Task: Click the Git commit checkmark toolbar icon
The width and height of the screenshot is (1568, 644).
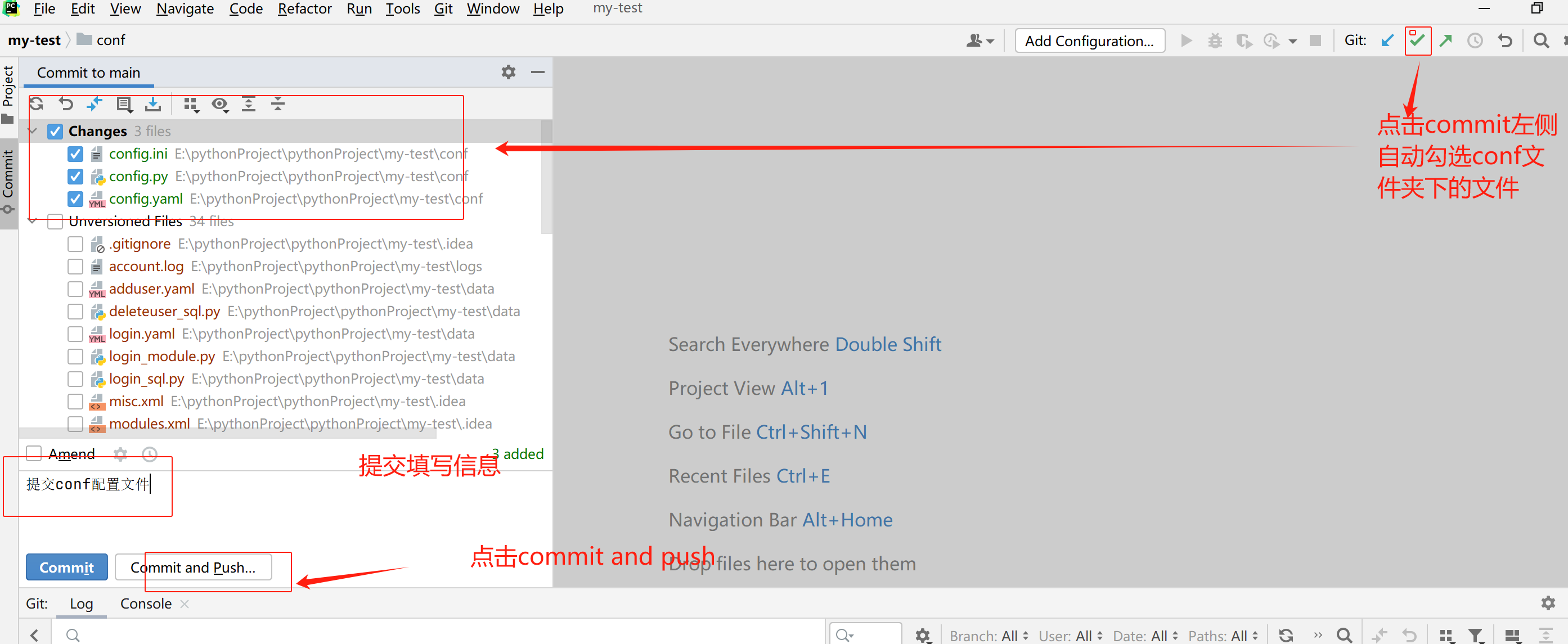Action: pos(1417,41)
